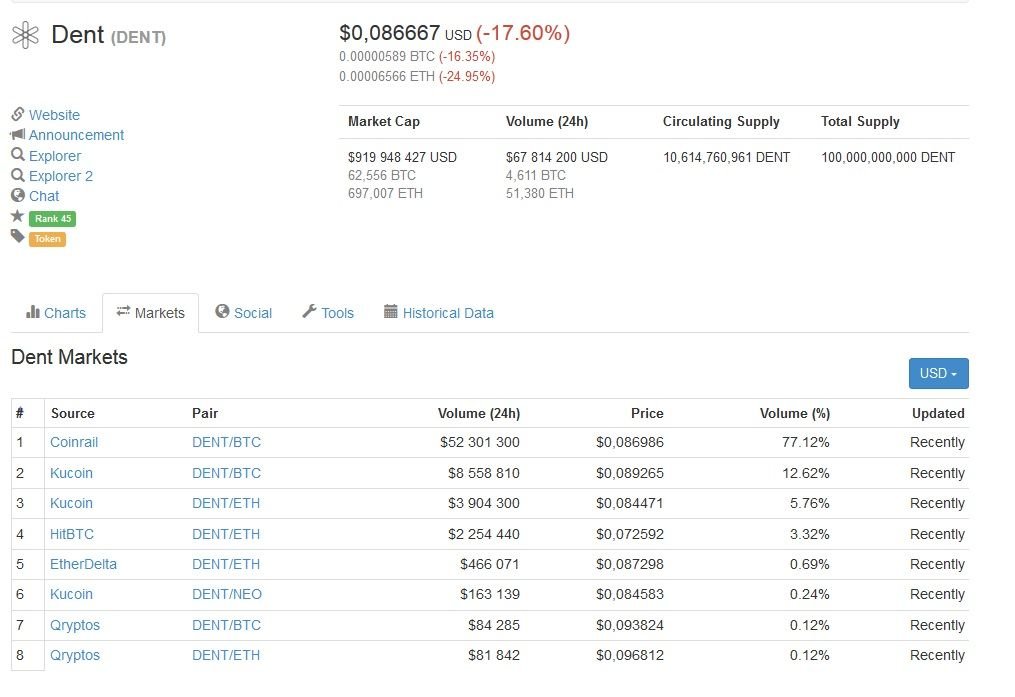Click the $919 948 427 USD market cap value
Viewport: 1015px width, 697px height.
coord(402,157)
